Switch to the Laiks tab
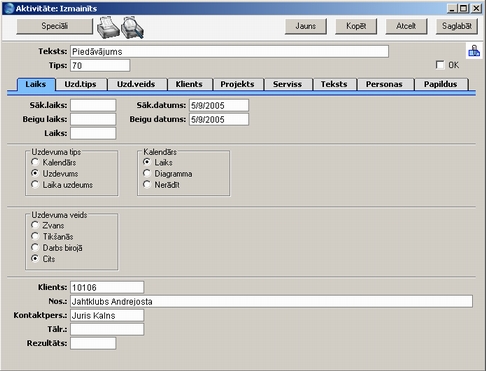Viewport: 486px width, 371px height. (36, 84)
